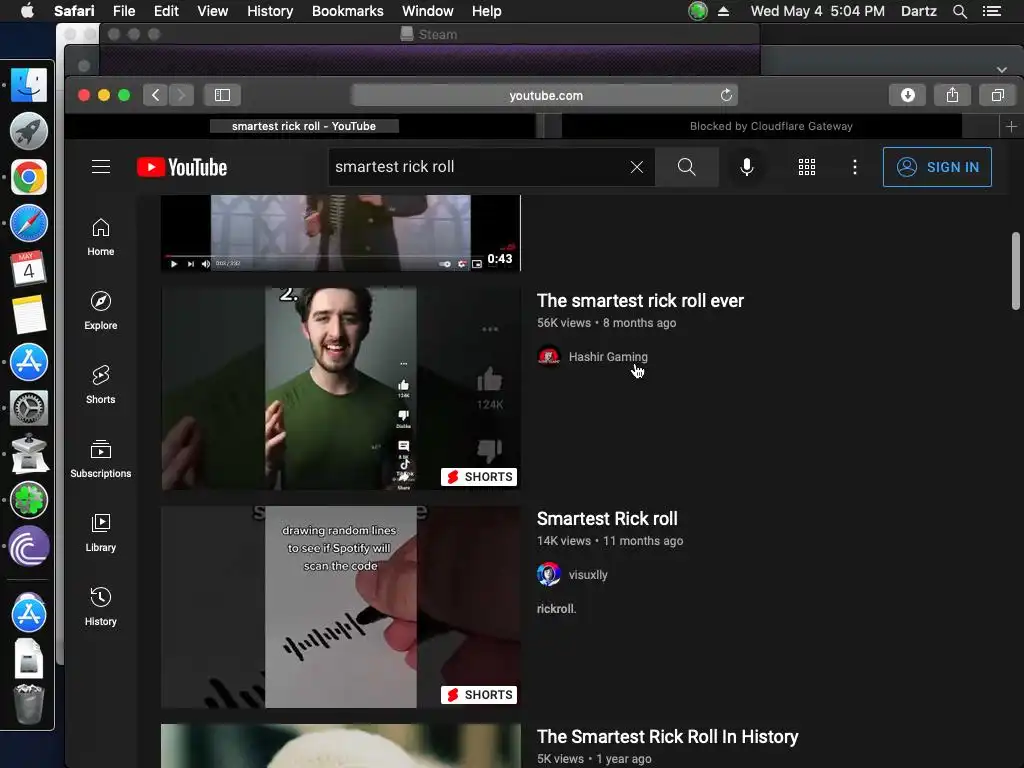Open History in sidebar
Viewport: 1024px width, 768px height.
[x=101, y=607]
